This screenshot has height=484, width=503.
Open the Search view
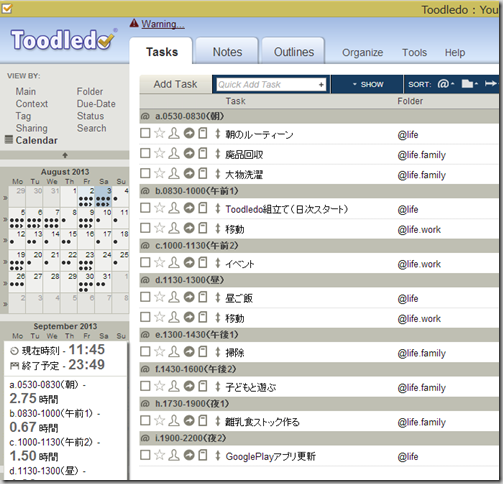click(x=92, y=128)
